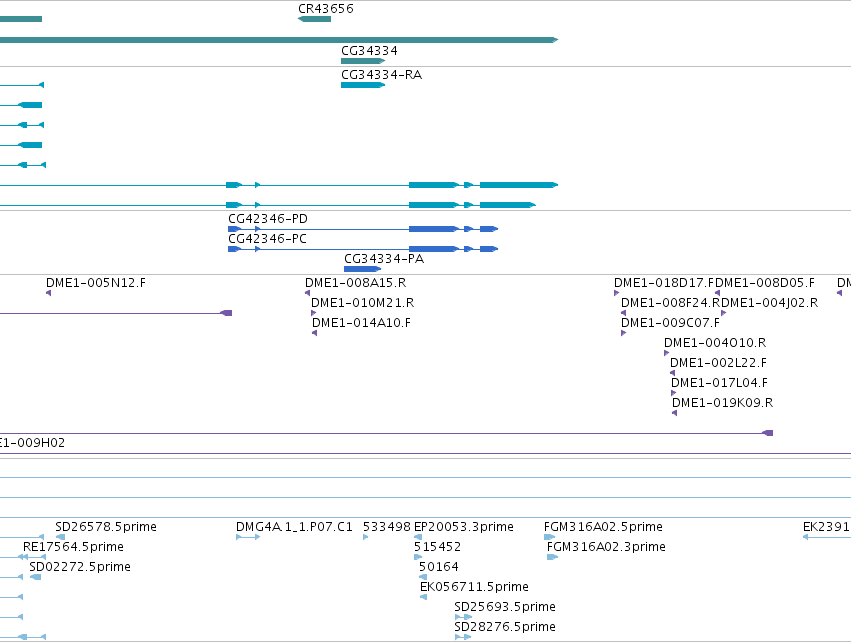This screenshot has height=642, width=851.
Task: Click the DME1-008F24.R feature
Action: (x=624, y=313)
